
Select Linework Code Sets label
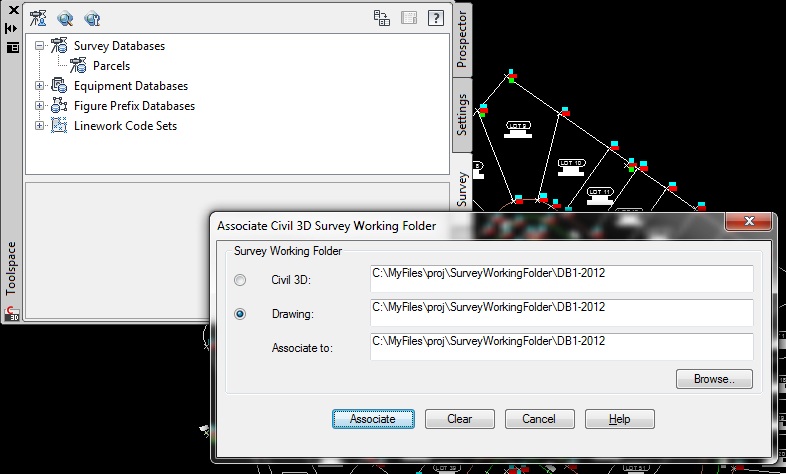pos(125,126)
